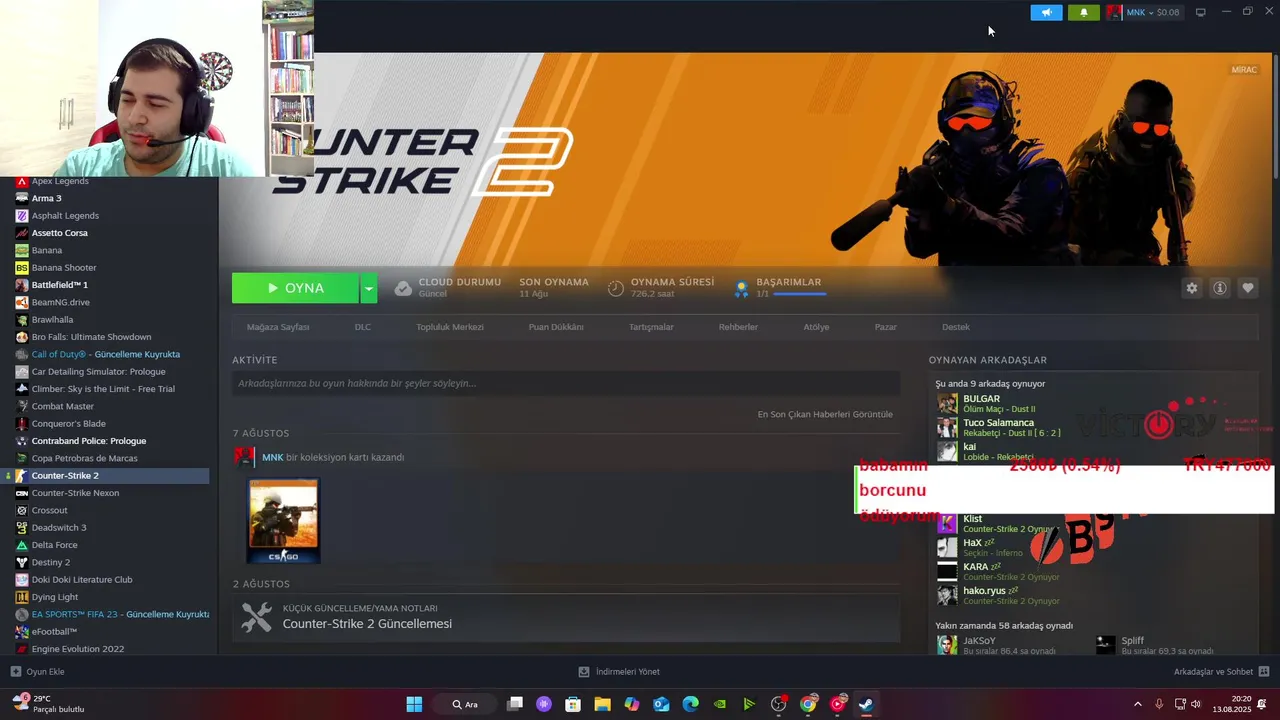Open Pazar market tab
The image size is (1280, 720).
(885, 327)
